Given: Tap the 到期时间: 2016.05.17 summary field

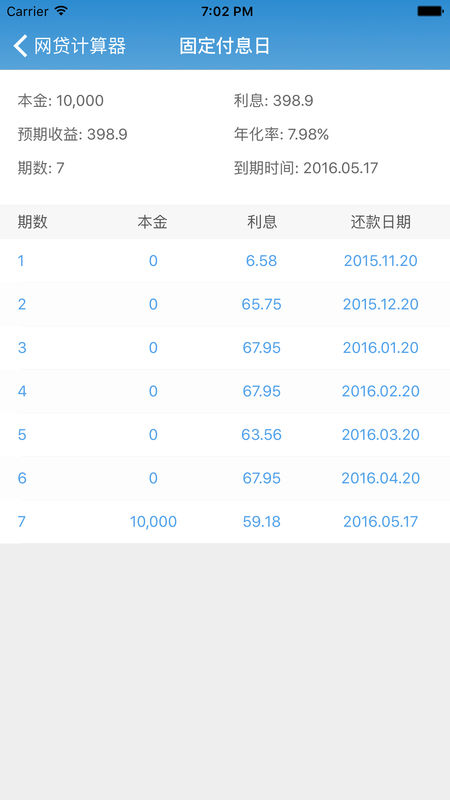Looking at the screenshot, I should [x=306, y=168].
